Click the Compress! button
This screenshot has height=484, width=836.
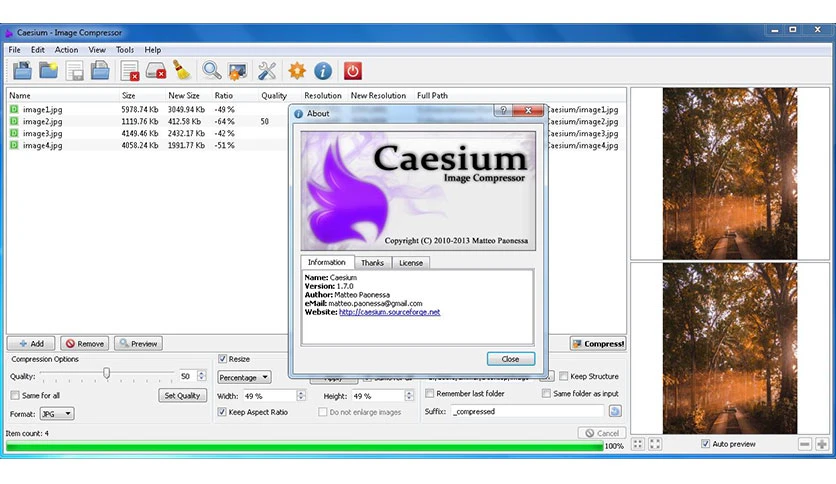point(598,344)
